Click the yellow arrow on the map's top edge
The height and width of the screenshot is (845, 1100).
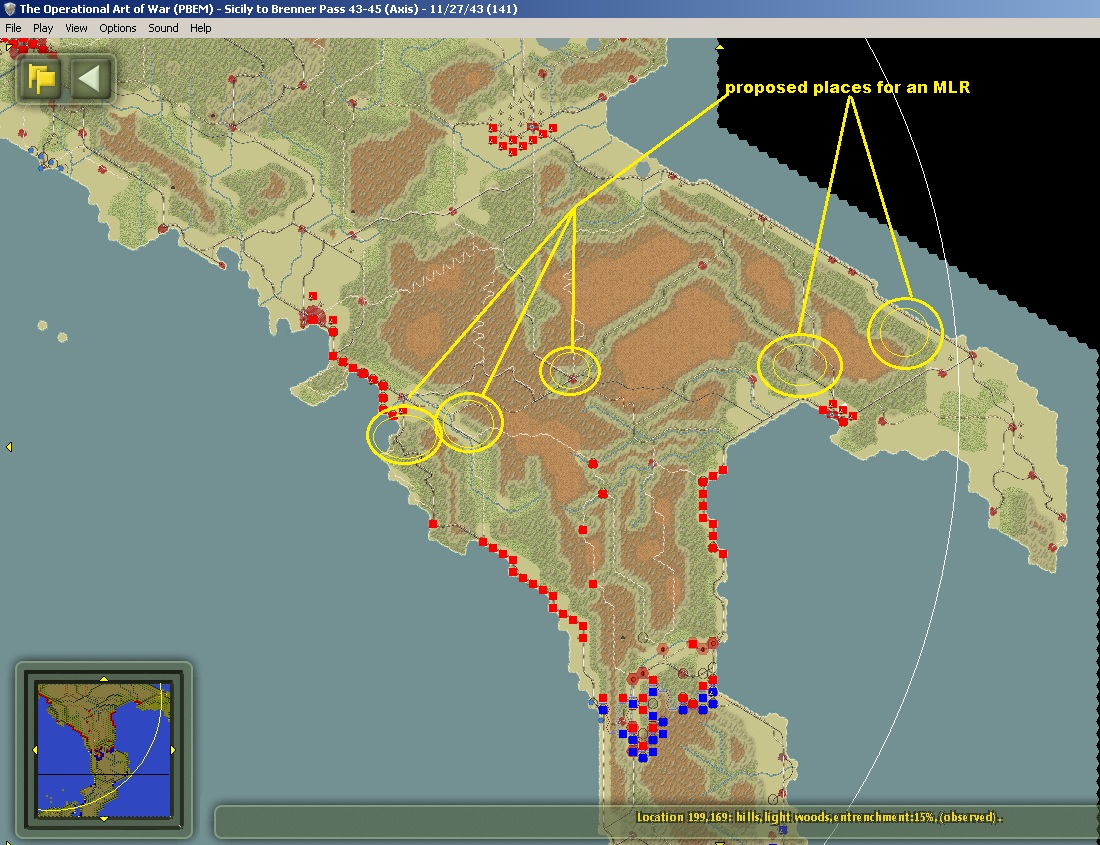pyautogui.click(x=719, y=46)
